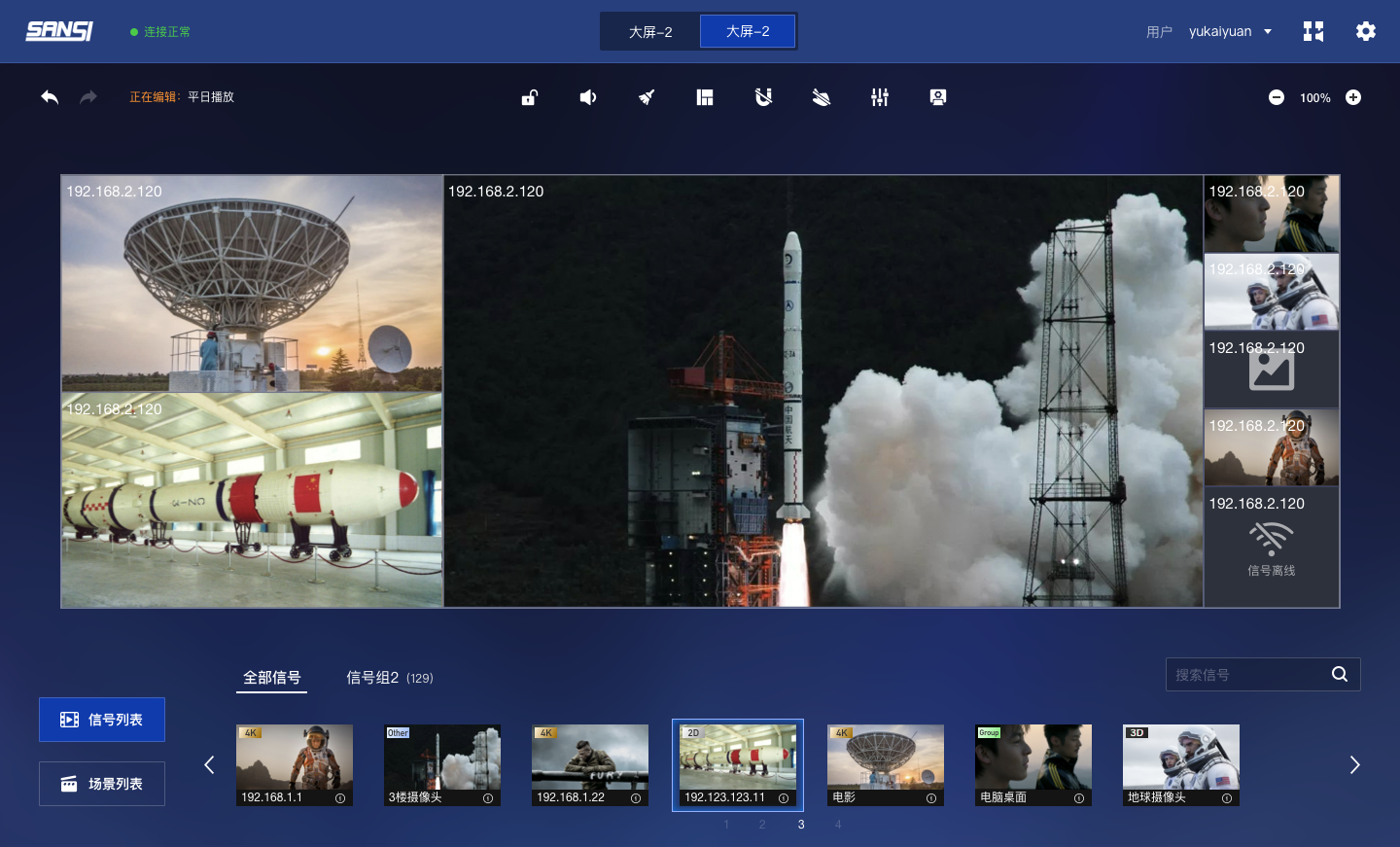Click the SANSI logo

click(59, 31)
